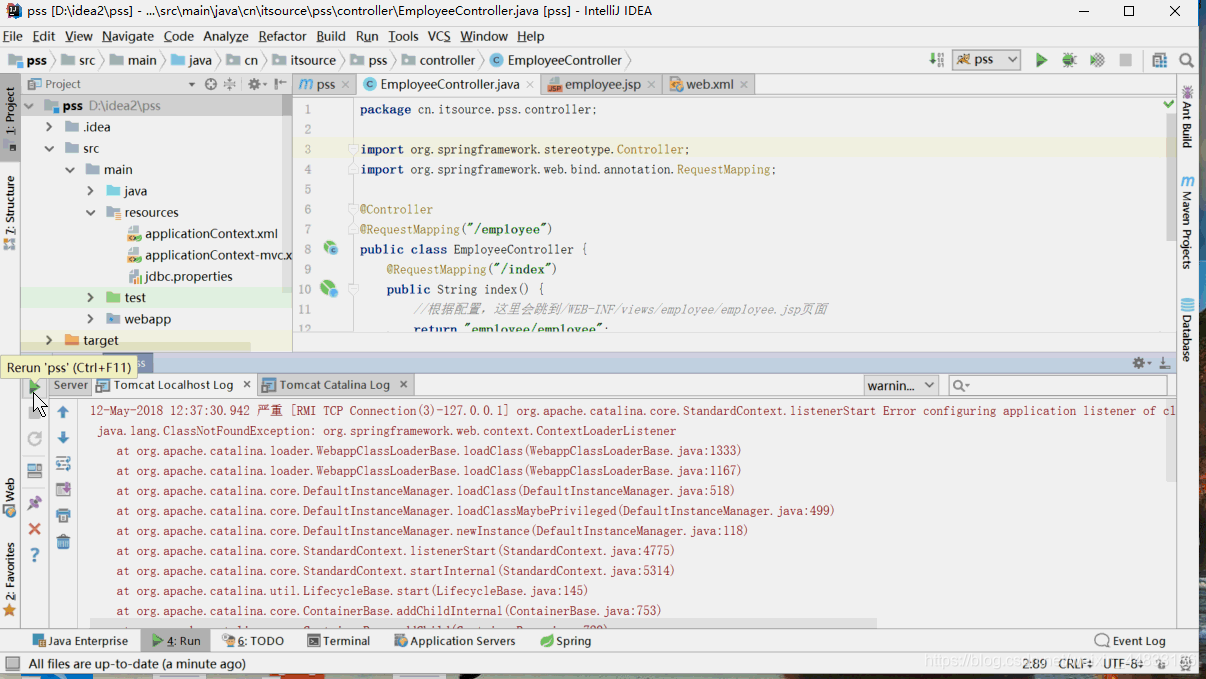Hide the Project panel with its hide icon
This screenshot has height=679, width=1206.
coord(280,84)
